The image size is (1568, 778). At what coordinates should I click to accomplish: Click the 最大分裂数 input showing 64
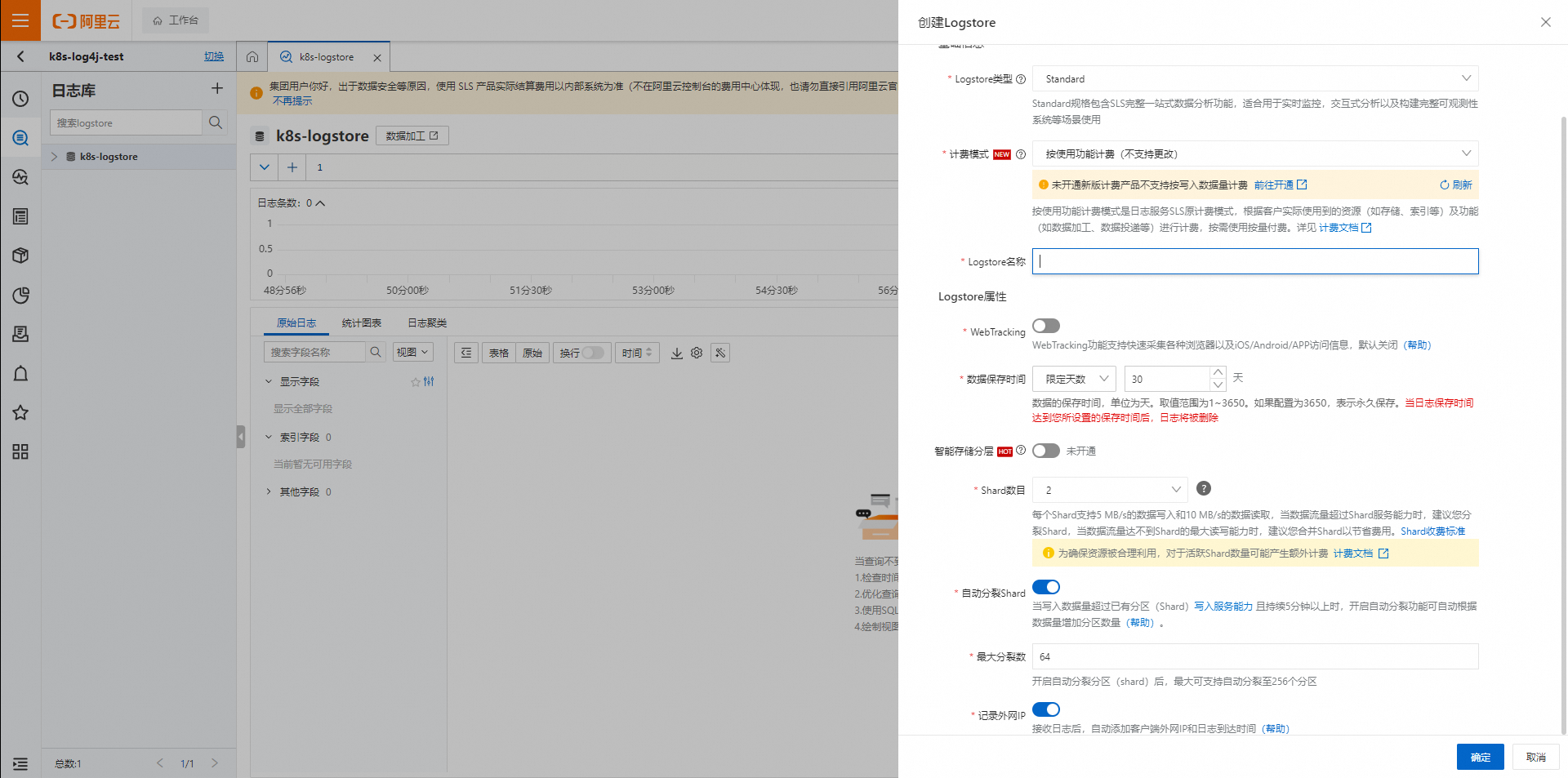coord(1255,656)
